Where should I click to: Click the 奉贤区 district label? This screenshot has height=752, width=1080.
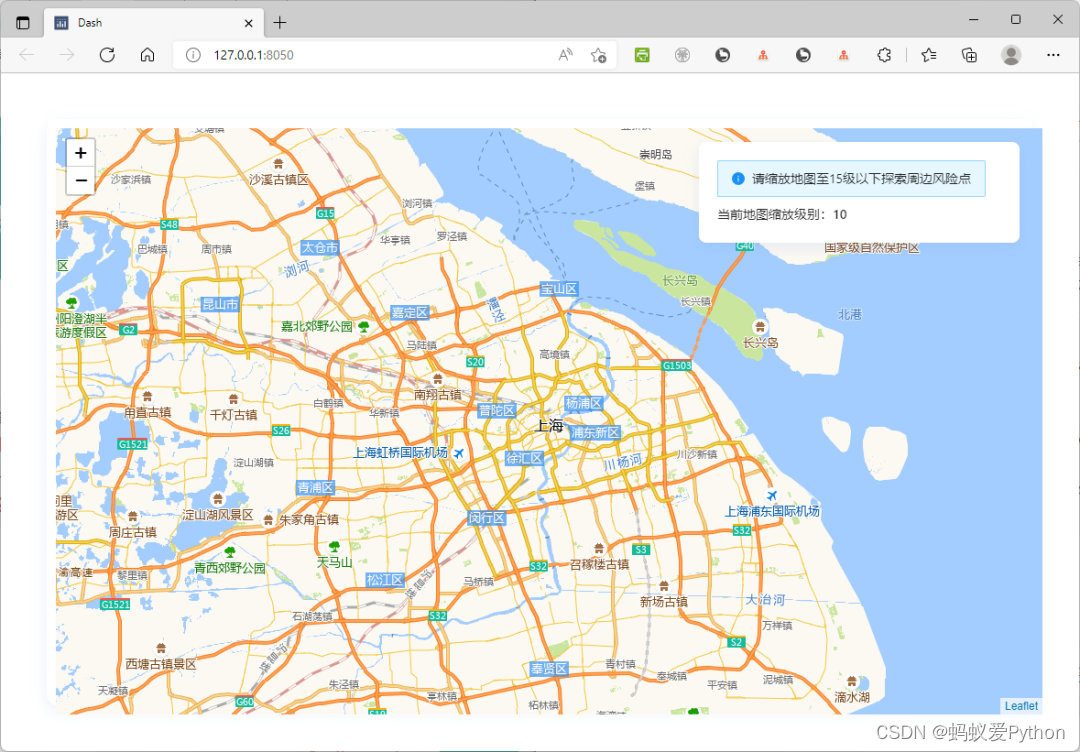tap(549, 669)
